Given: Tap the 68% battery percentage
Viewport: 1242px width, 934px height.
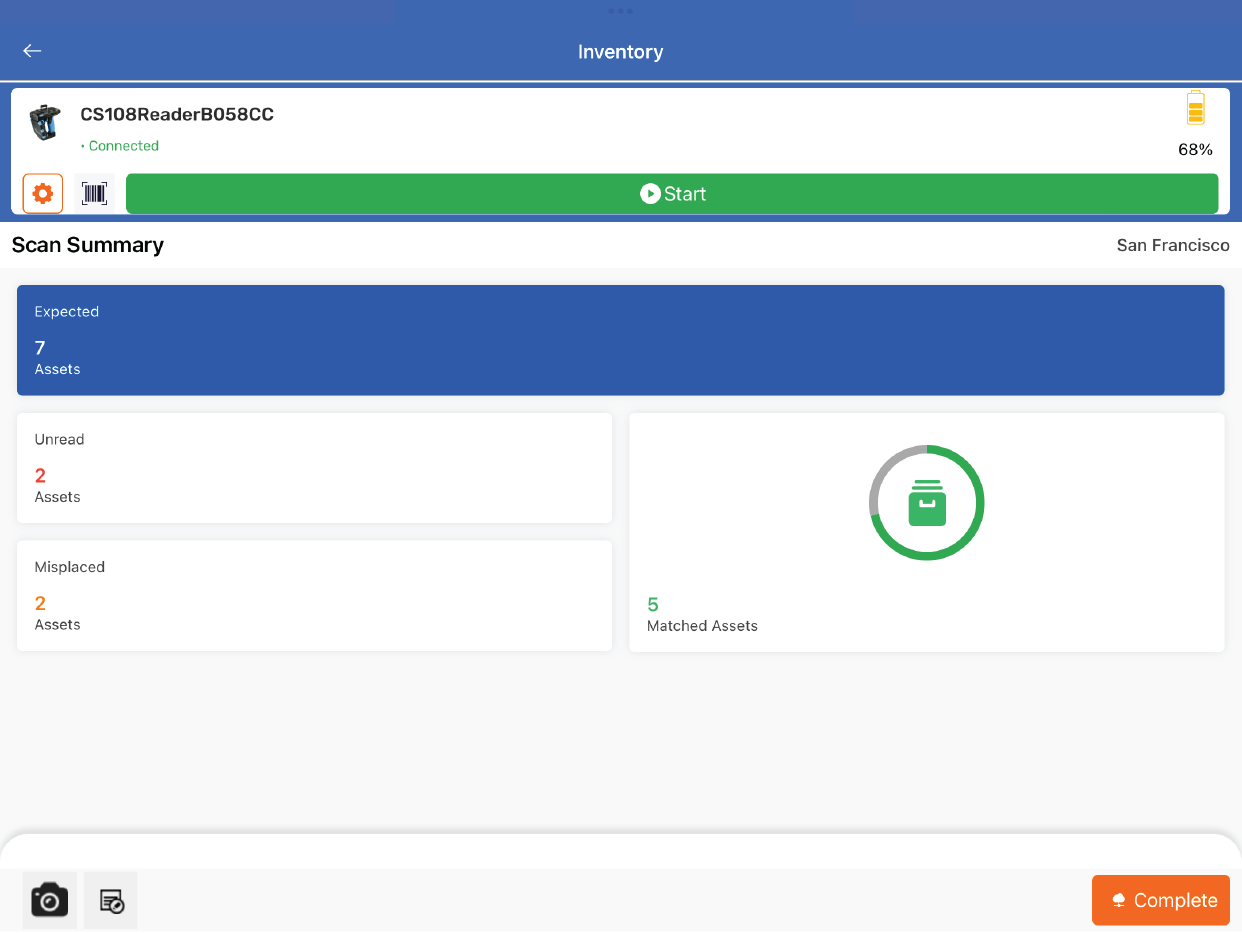Looking at the screenshot, I should point(1195,150).
